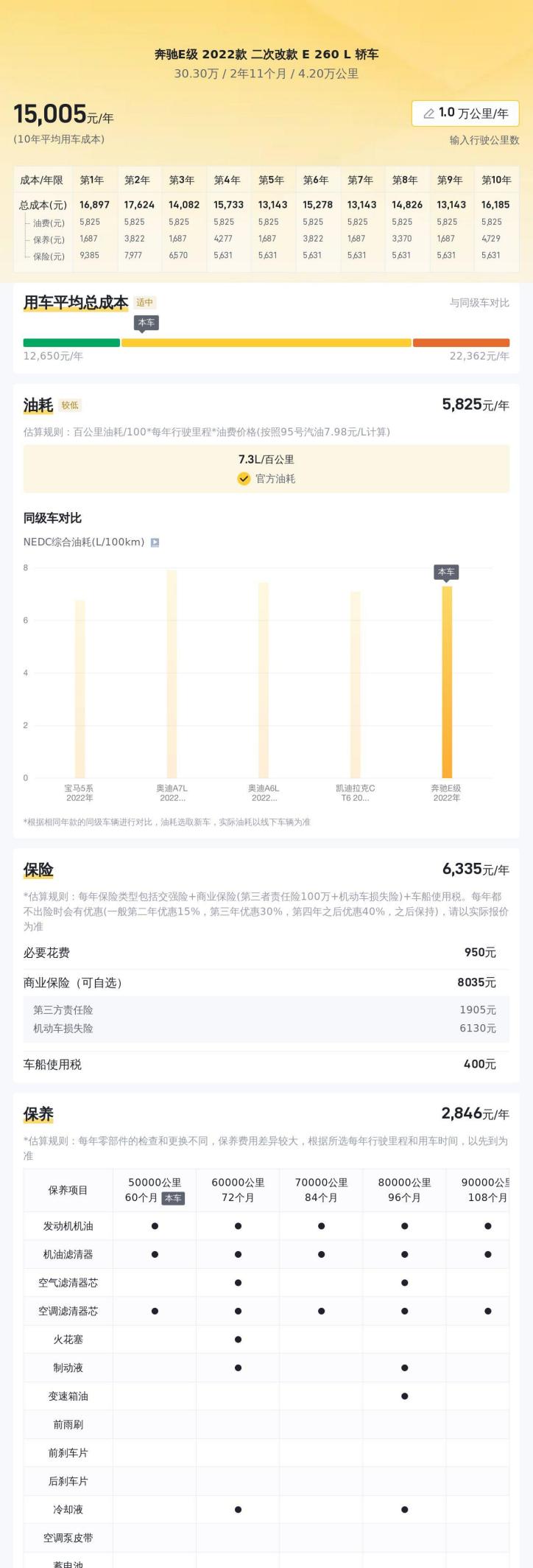Click the 本车 tag above the 奔驰E级 bar
The height and width of the screenshot is (1568, 533).
(446, 572)
